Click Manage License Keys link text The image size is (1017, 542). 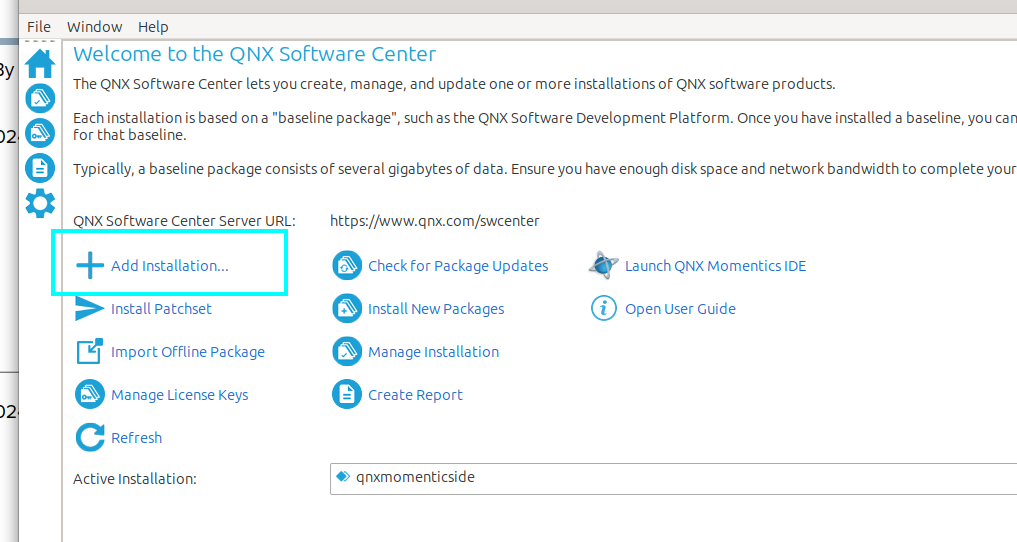[x=180, y=395]
